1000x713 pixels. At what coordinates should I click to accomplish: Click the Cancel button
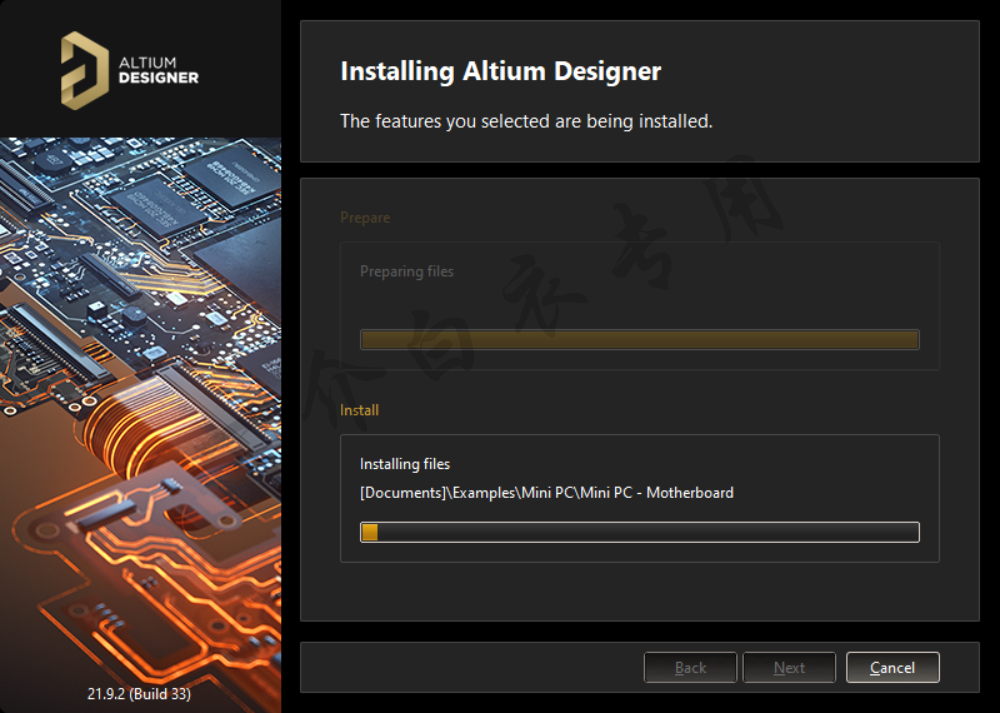(x=892, y=668)
